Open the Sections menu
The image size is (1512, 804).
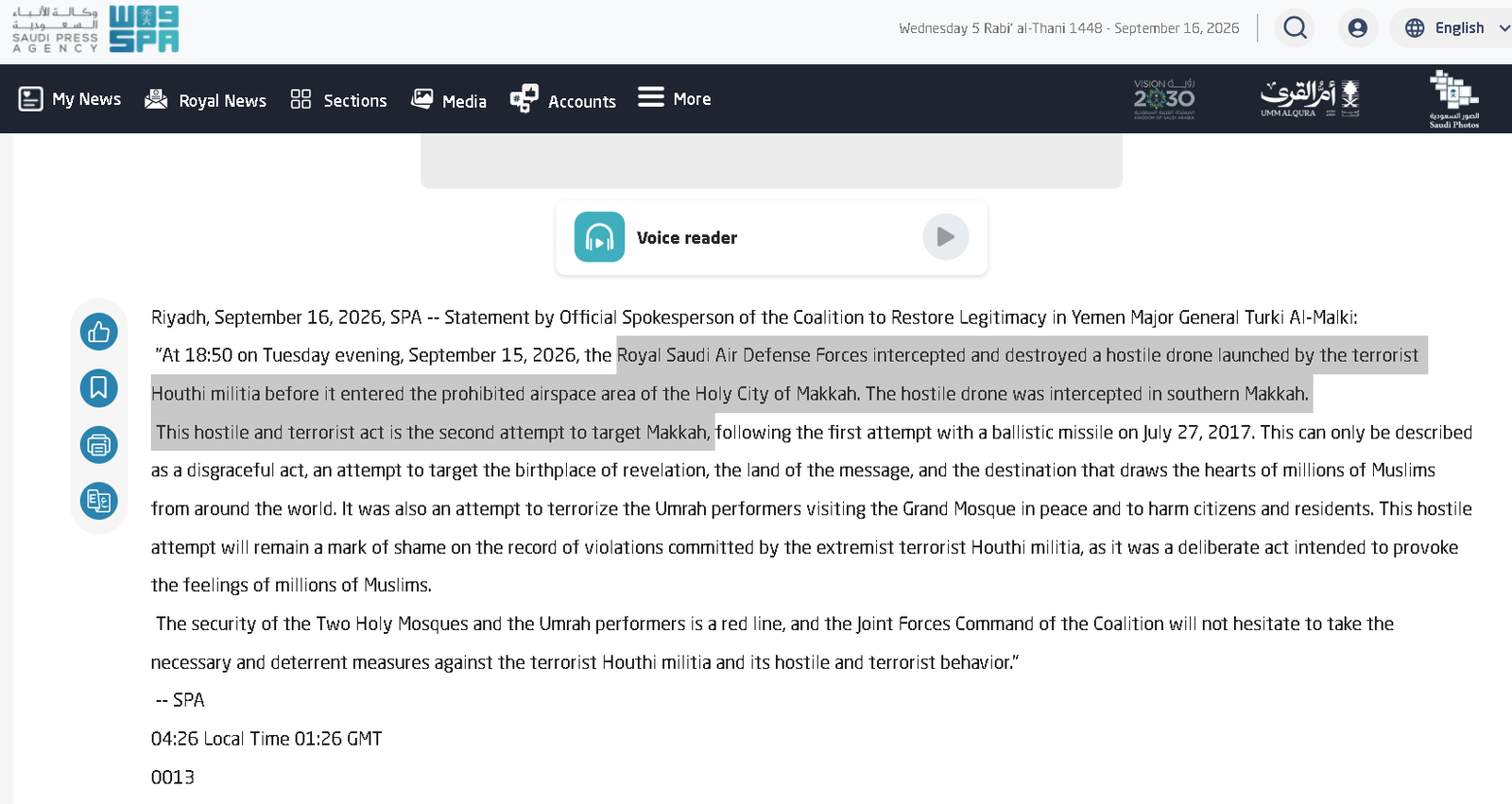(x=338, y=99)
